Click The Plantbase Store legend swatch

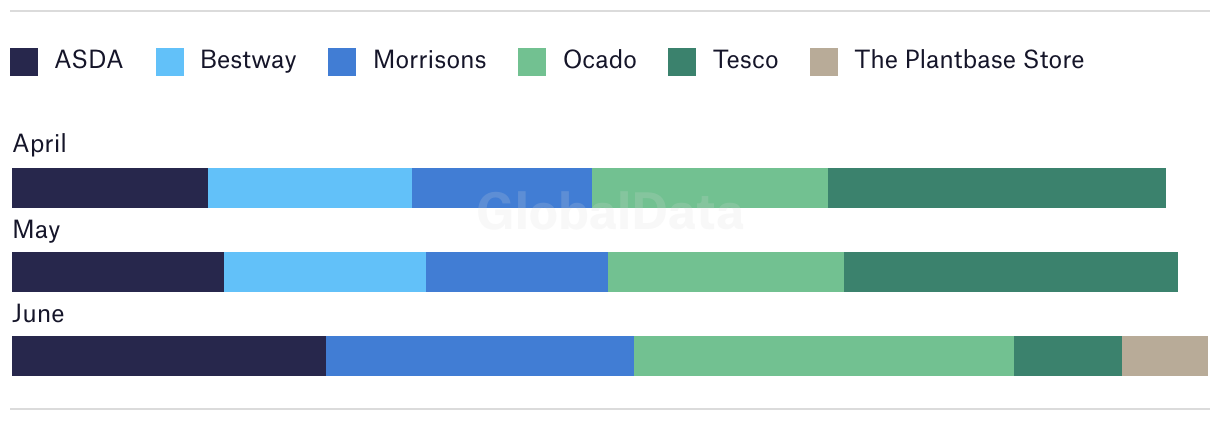click(822, 62)
